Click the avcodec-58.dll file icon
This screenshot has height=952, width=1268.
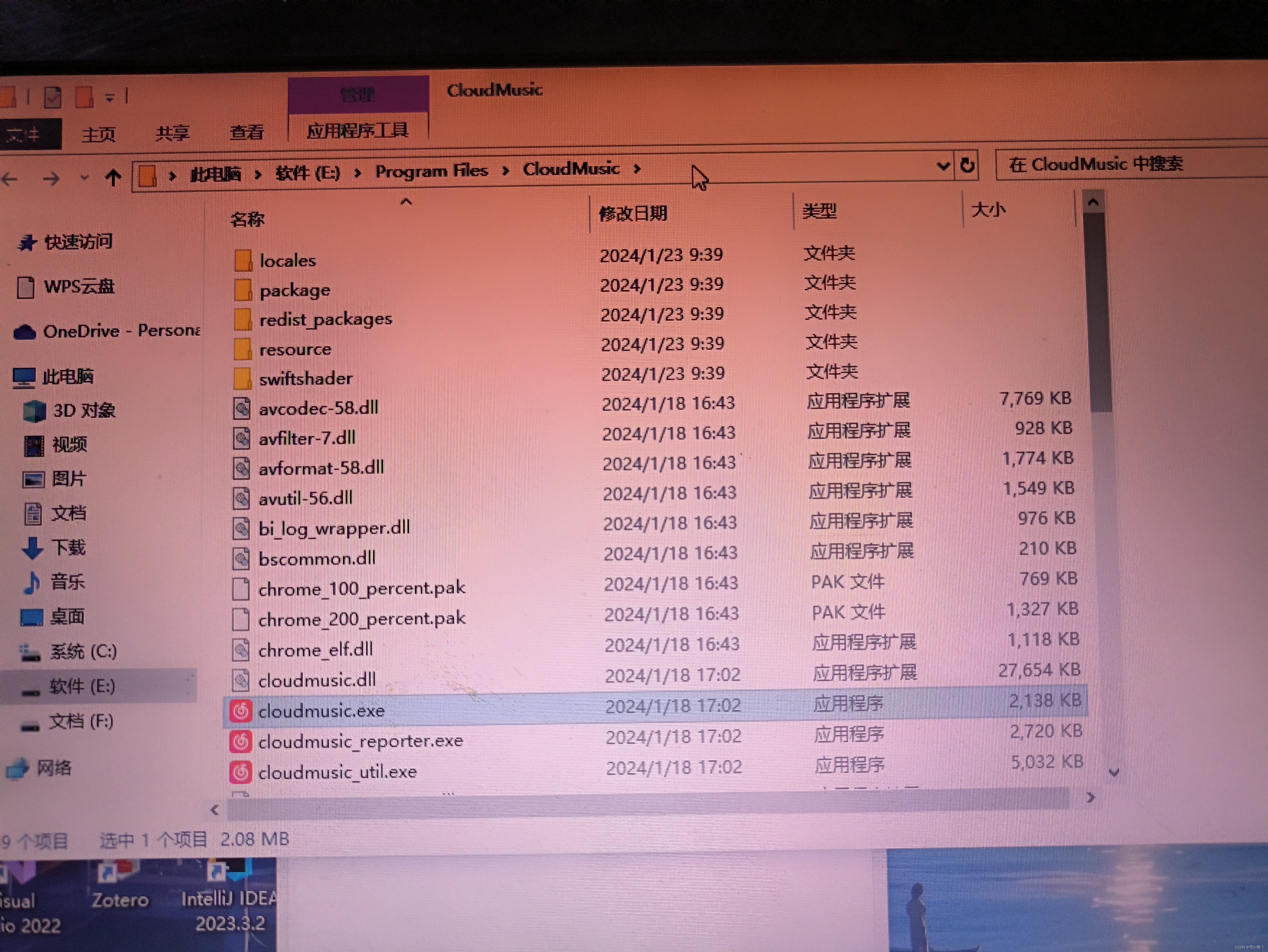click(x=241, y=408)
